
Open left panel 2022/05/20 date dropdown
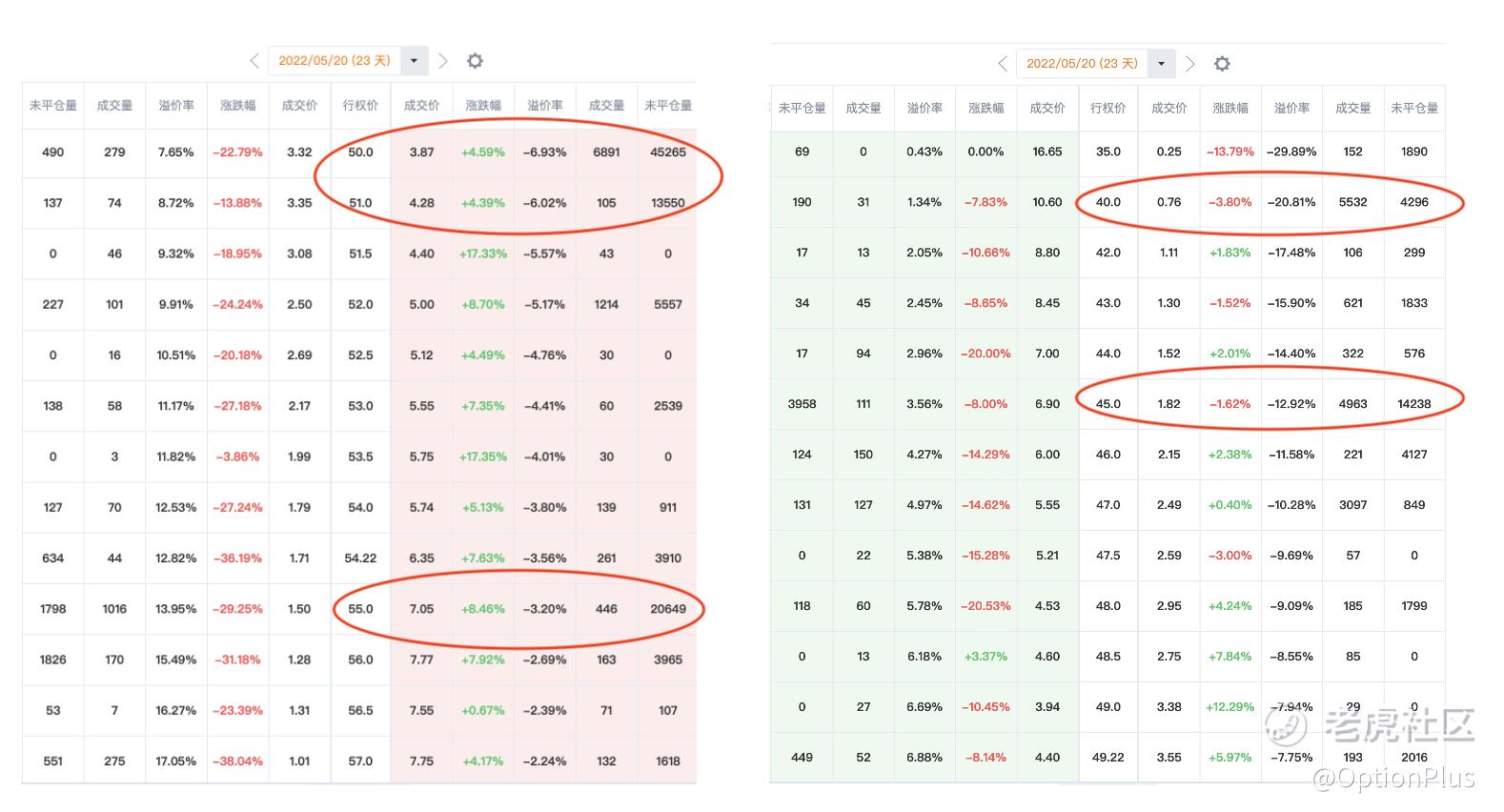coord(414,61)
